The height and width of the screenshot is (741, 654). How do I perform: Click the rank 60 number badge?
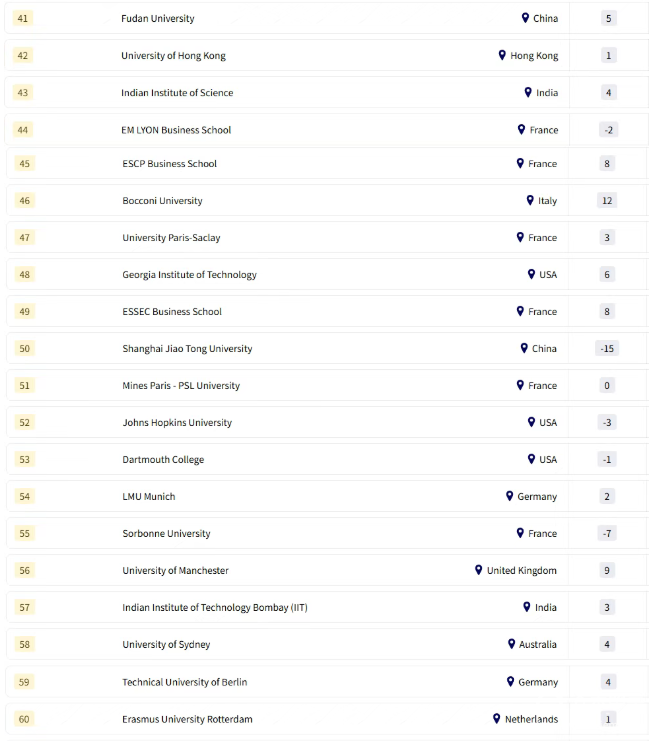point(24,719)
